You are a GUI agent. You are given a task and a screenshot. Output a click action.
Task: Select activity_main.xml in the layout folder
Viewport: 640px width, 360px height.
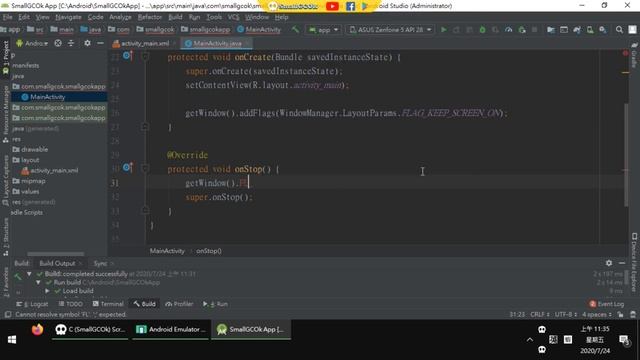point(54,170)
